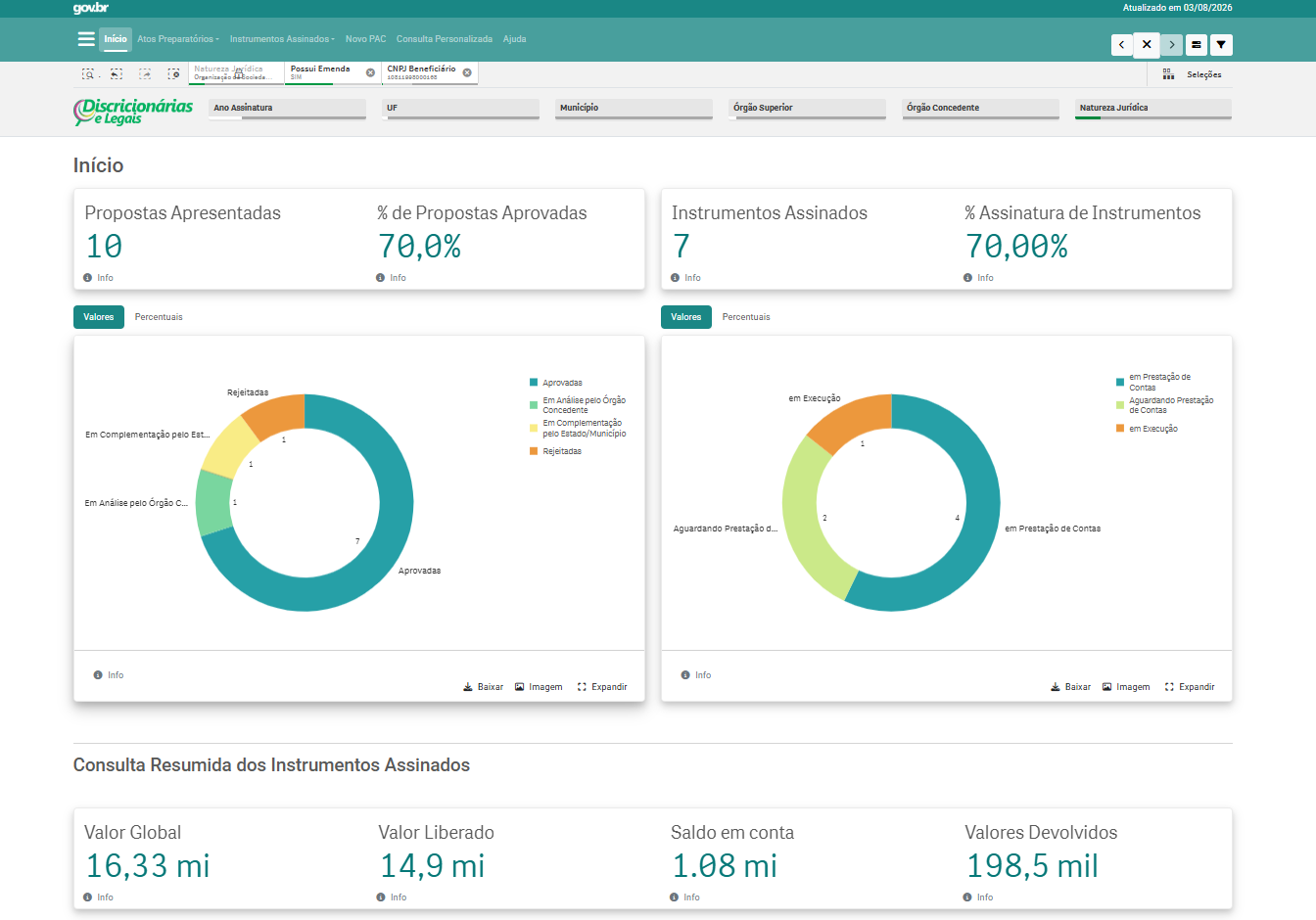This screenshot has width=1316, height=920.
Task: Open the Novo PAC tab
Action: click(365, 39)
